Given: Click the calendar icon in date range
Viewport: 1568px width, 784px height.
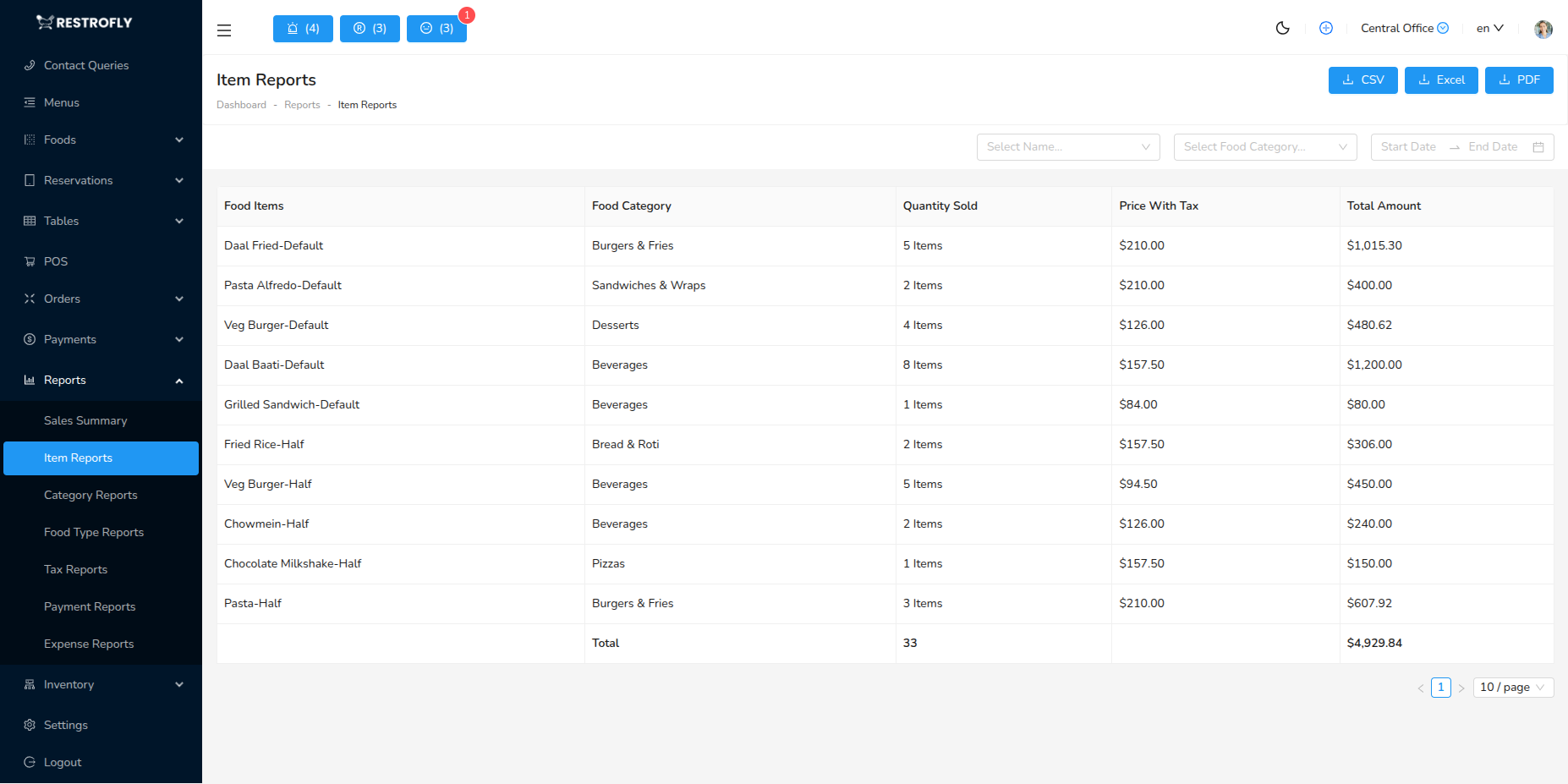Looking at the screenshot, I should tap(1538, 147).
